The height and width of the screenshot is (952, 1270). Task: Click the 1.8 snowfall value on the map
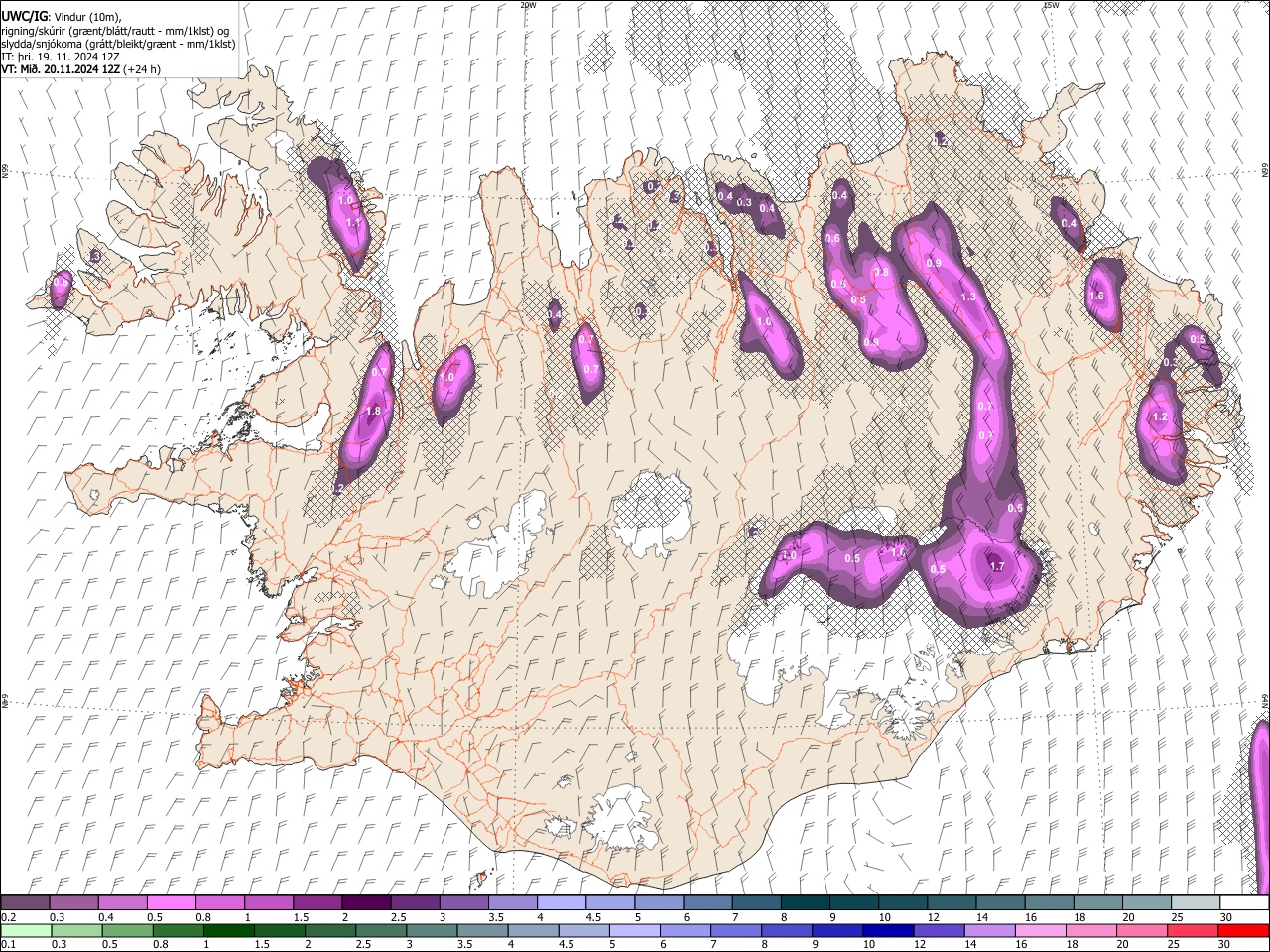373,411
